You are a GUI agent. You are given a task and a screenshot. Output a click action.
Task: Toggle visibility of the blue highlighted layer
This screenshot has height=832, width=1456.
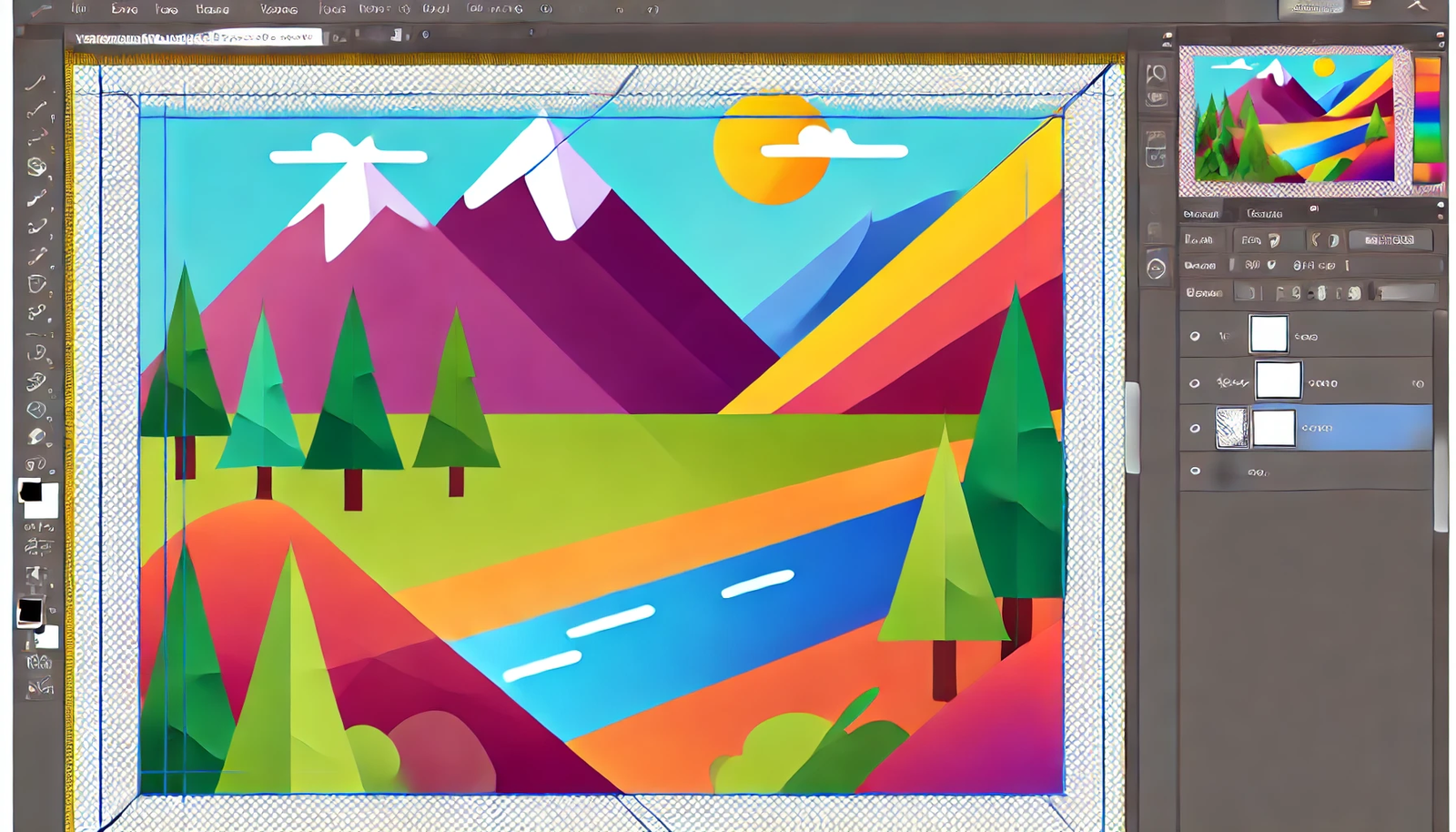1195,428
